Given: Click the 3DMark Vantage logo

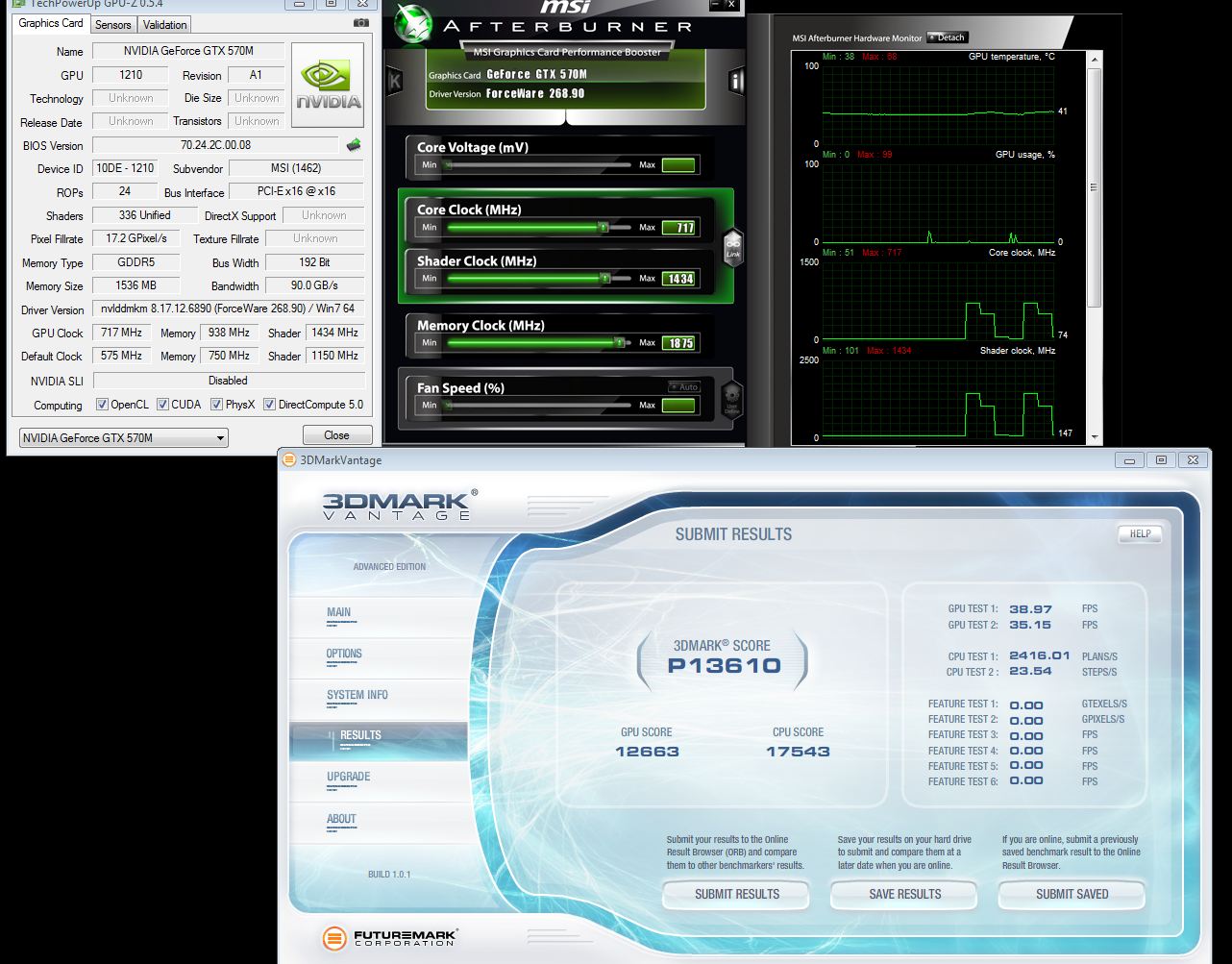Looking at the screenshot, I should click(399, 506).
